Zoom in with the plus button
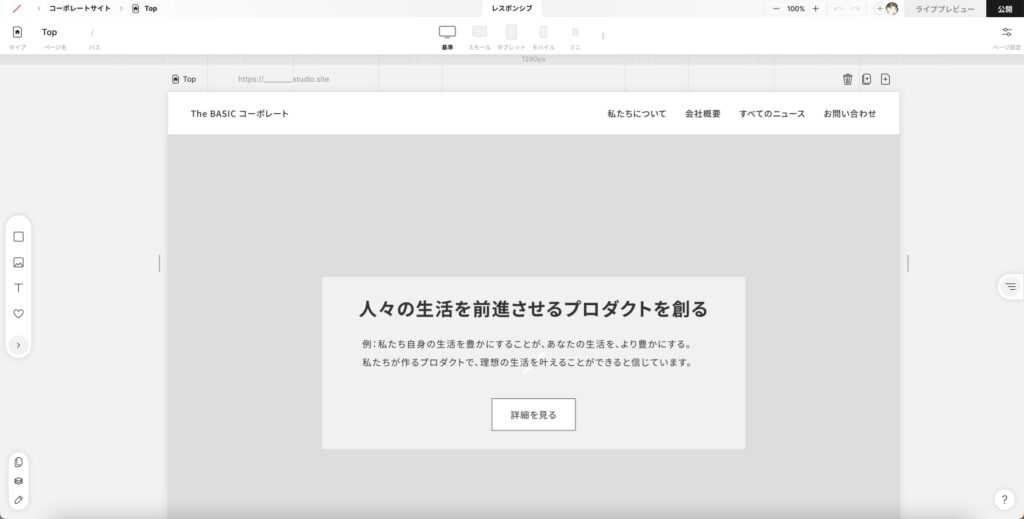 click(x=815, y=8)
